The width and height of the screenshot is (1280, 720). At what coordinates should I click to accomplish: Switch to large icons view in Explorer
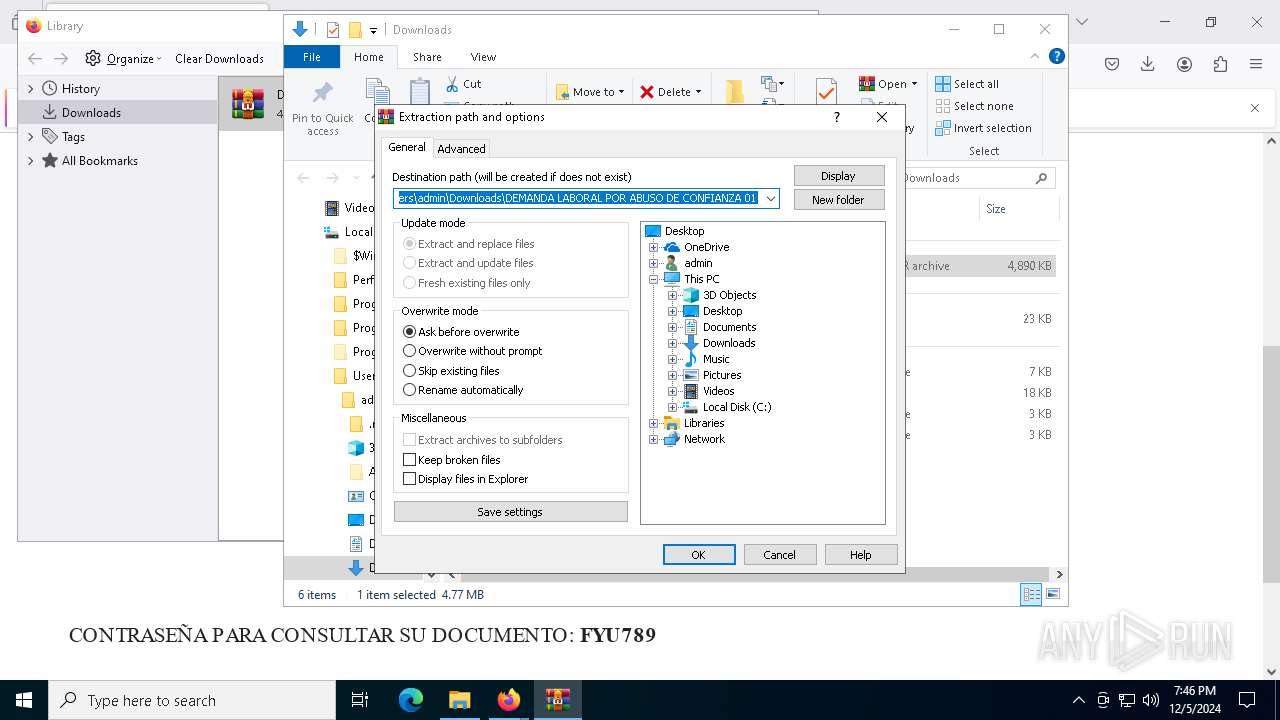click(1053, 595)
